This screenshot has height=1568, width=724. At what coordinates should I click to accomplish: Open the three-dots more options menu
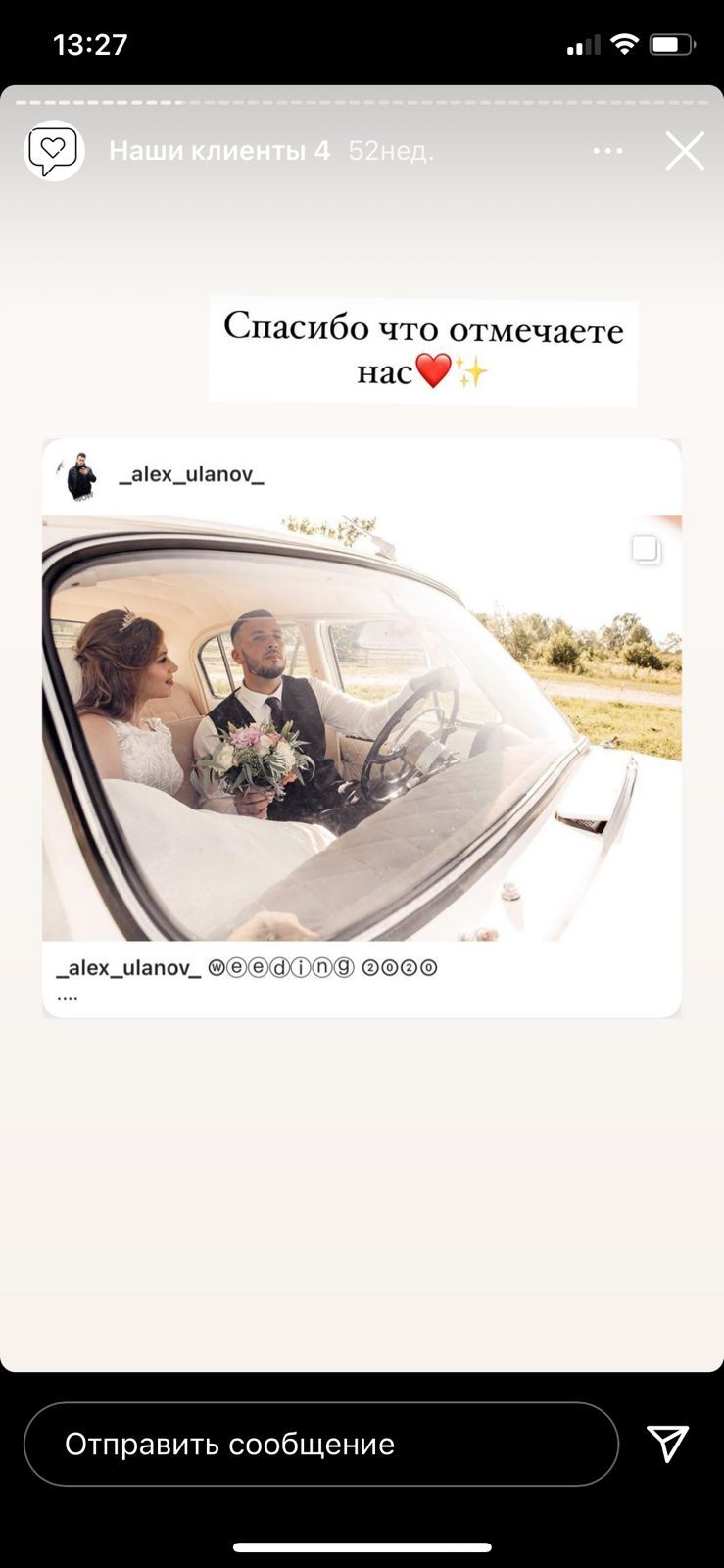607,150
